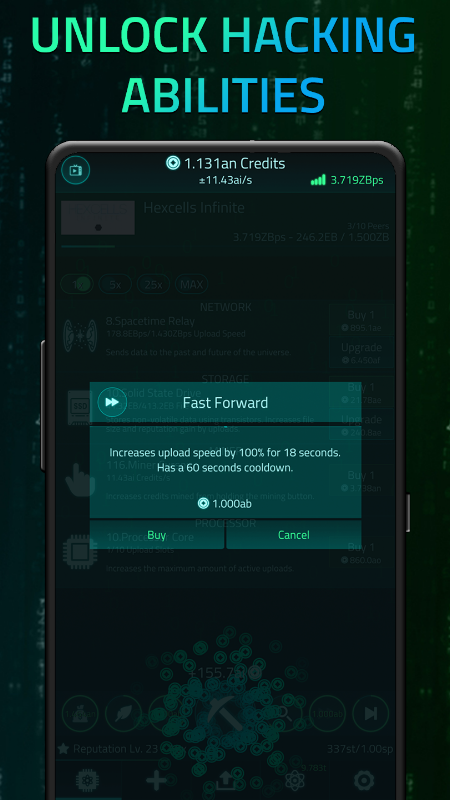Open the processor chip hardware tab
Image resolution: width=450 pixels, height=800 pixels.
point(87,781)
